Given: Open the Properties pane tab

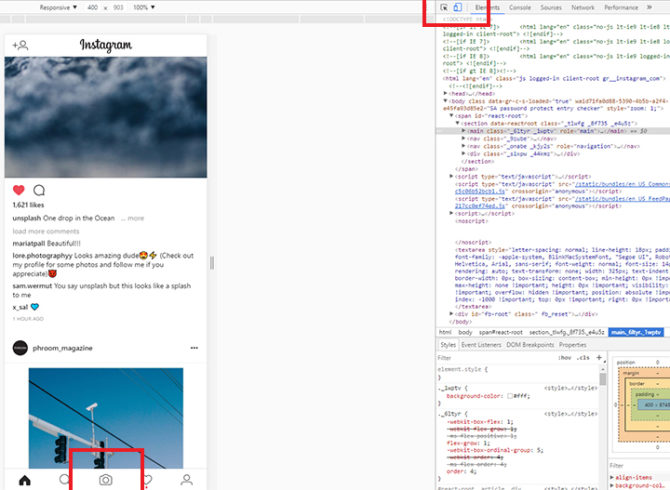Looking at the screenshot, I should point(573,345).
